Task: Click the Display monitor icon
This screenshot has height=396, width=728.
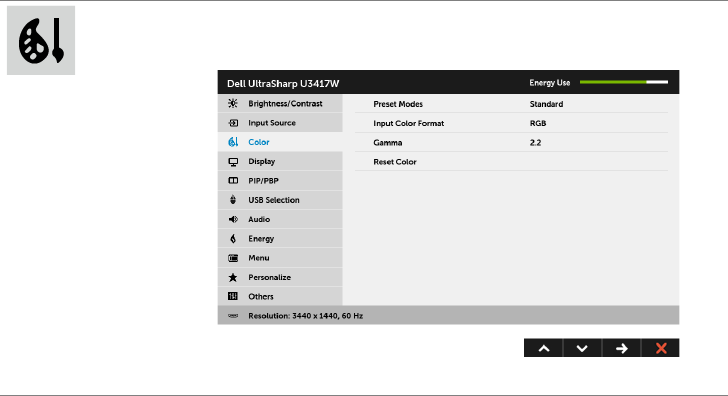Action: click(x=233, y=162)
